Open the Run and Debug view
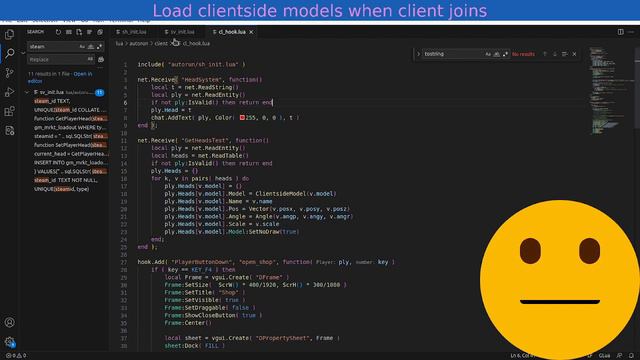This screenshot has height=360, width=640. tap(9, 92)
